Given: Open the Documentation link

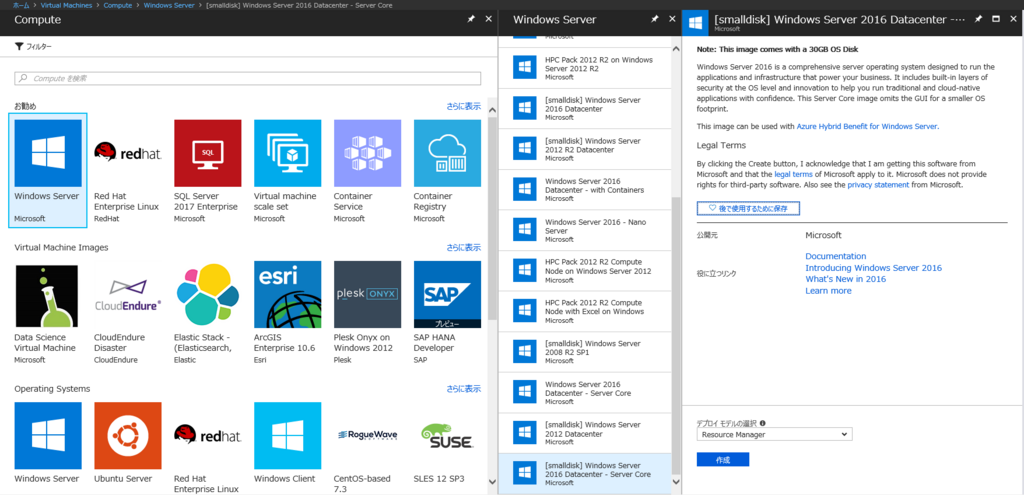Looking at the screenshot, I should [835, 257].
